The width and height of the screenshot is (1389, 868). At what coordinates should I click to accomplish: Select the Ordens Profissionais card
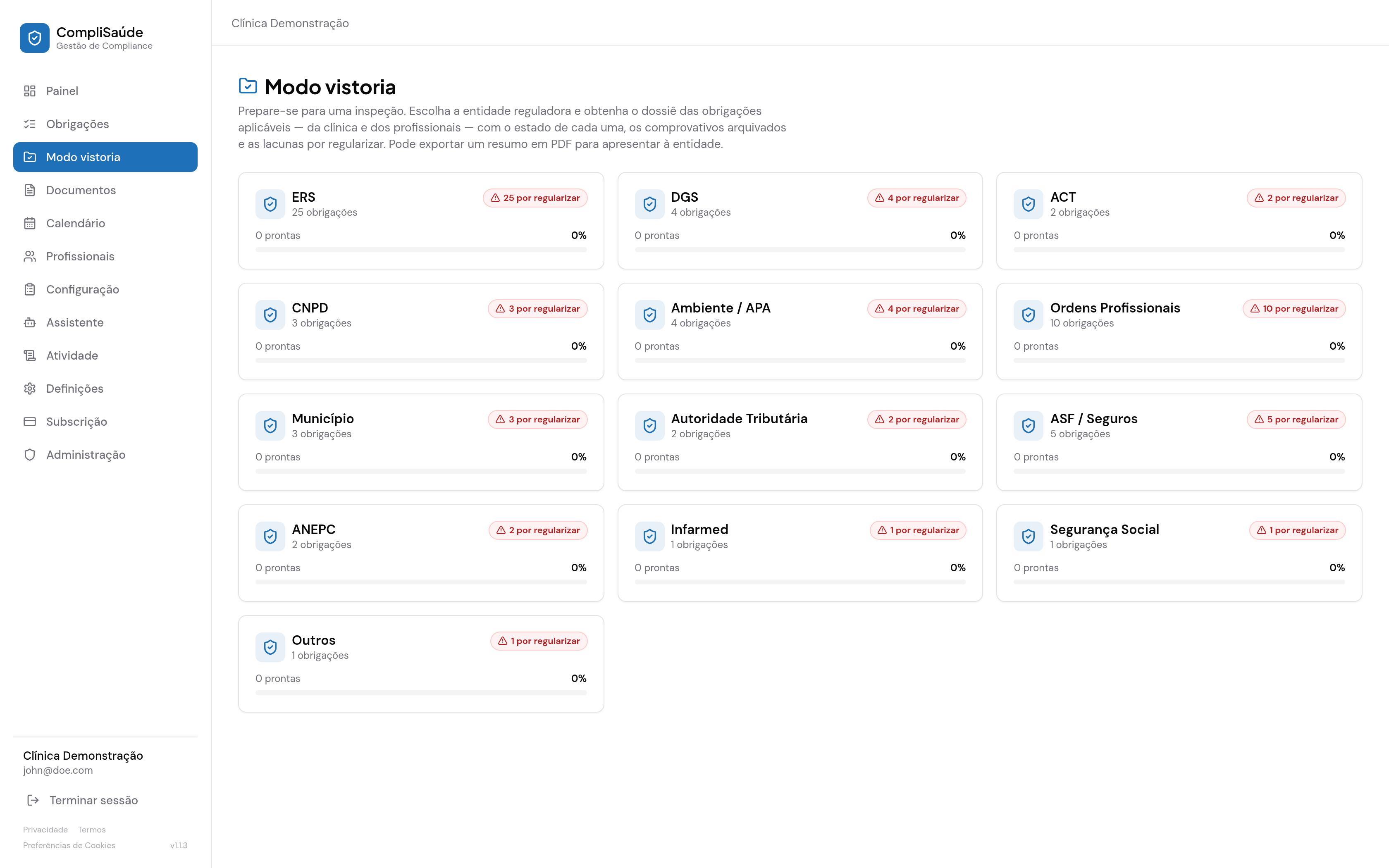[x=1179, y=331]
